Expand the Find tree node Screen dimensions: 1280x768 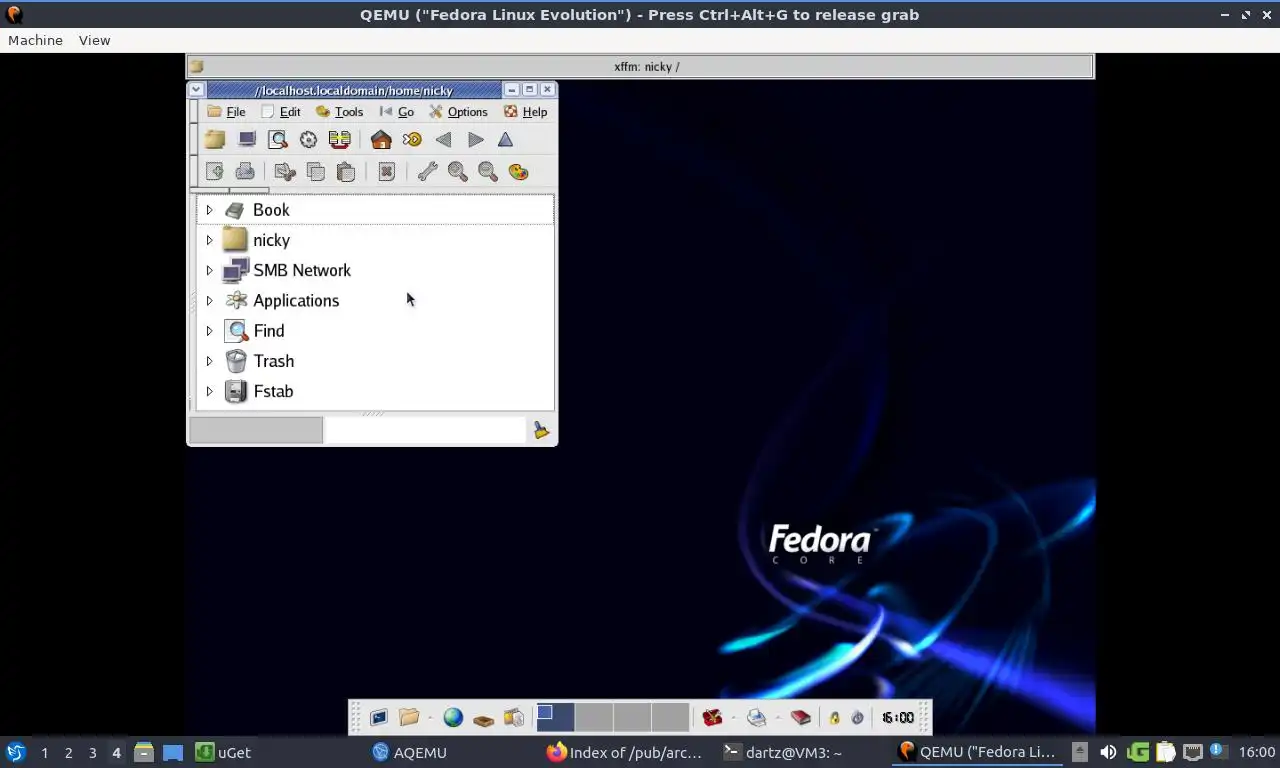[209, 331]
